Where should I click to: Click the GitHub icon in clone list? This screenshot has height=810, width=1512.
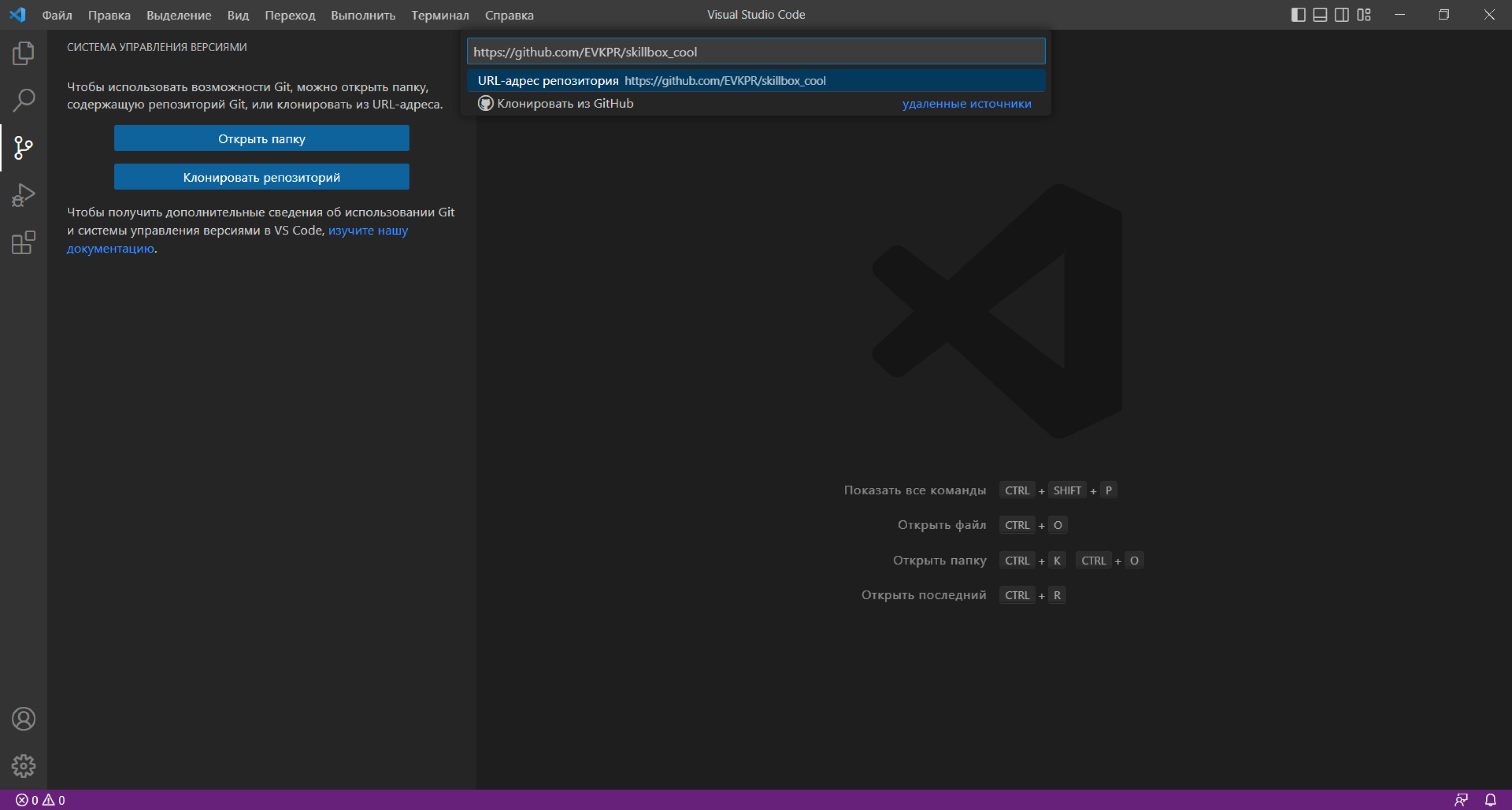(x=486, y=103)
